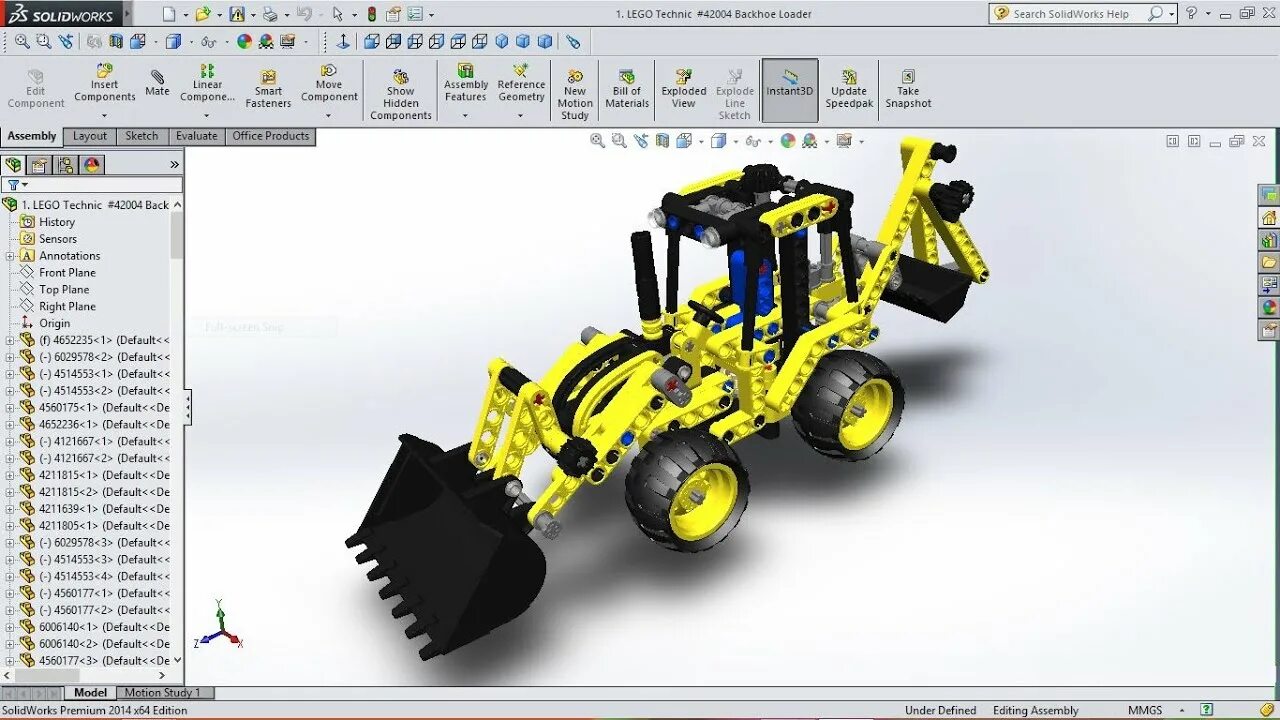Open the Options icon in the top toolbar

click(x=415, y=14)
